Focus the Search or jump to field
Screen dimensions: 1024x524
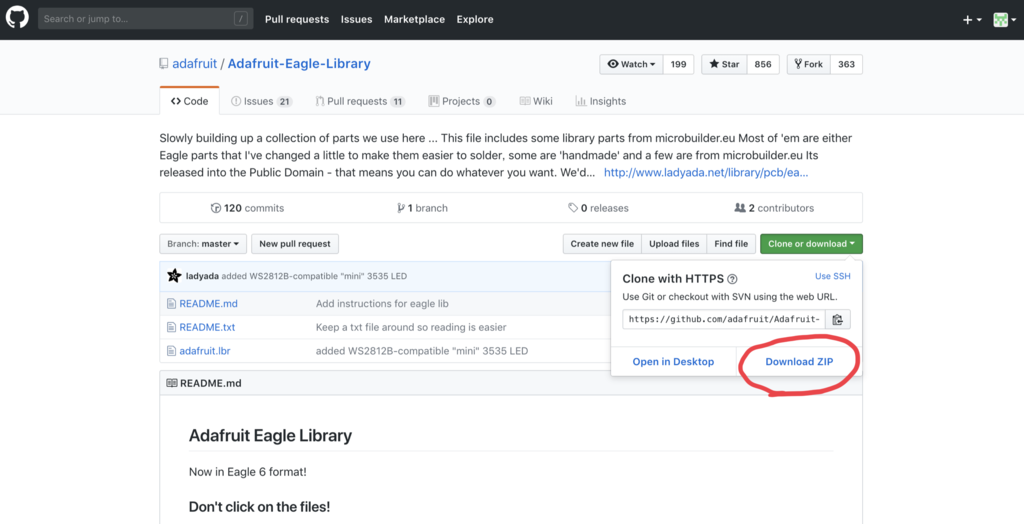(145, 19)
